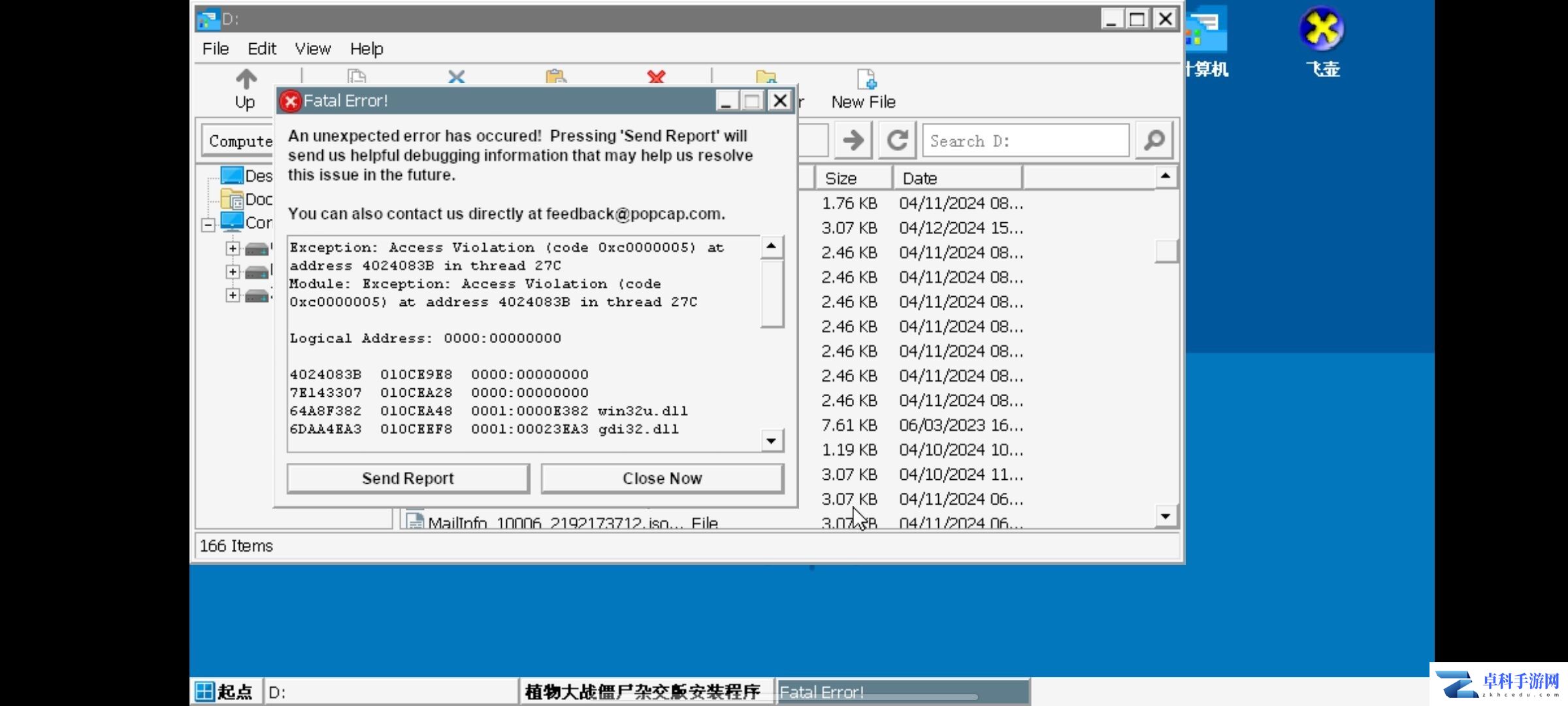The width and height of the screenshot is (1568, 706).
Task: Click the red X delete toolbar icon
Action: coord(656,76)
